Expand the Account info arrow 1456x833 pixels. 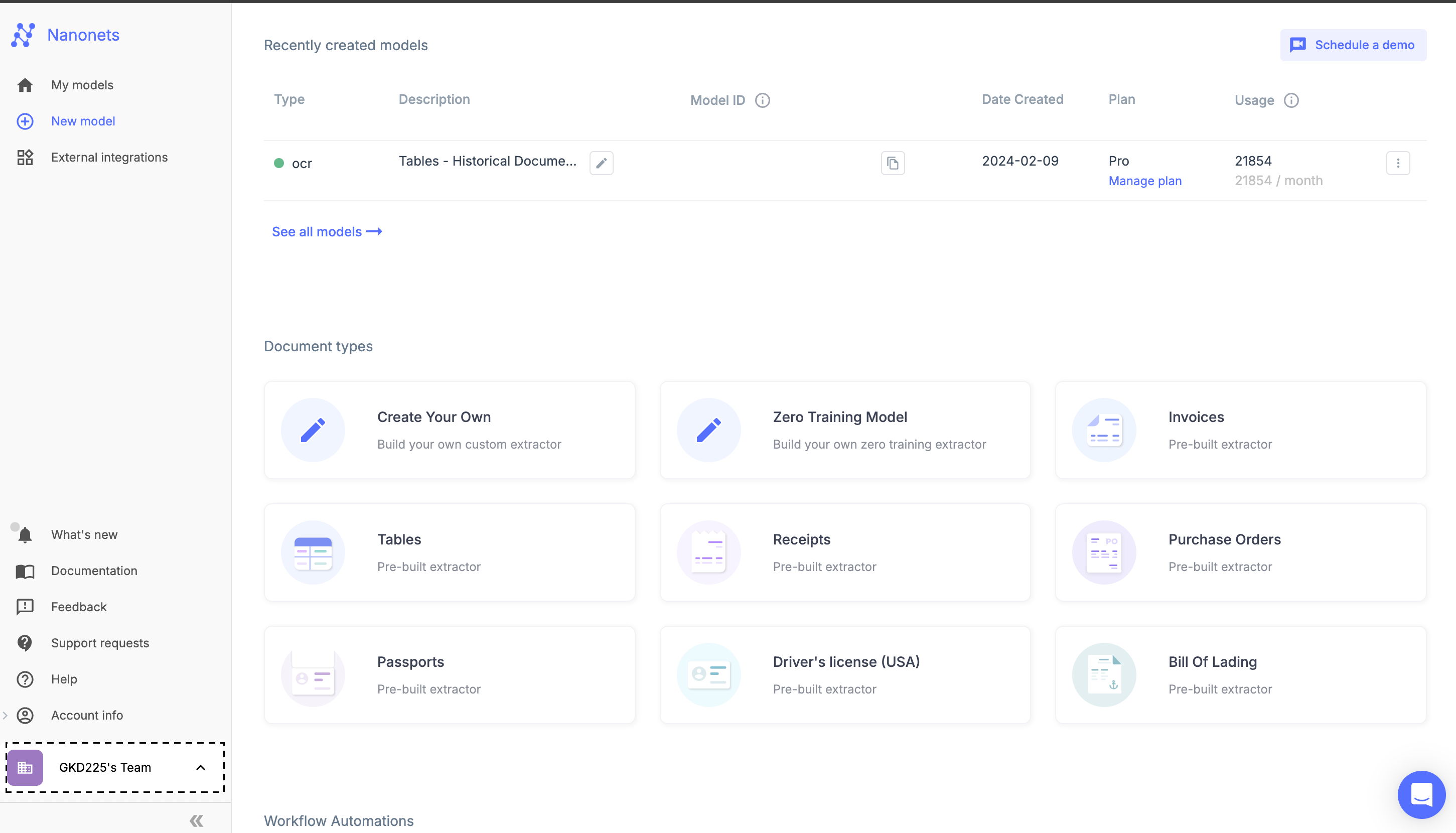[x=5, y=715]
